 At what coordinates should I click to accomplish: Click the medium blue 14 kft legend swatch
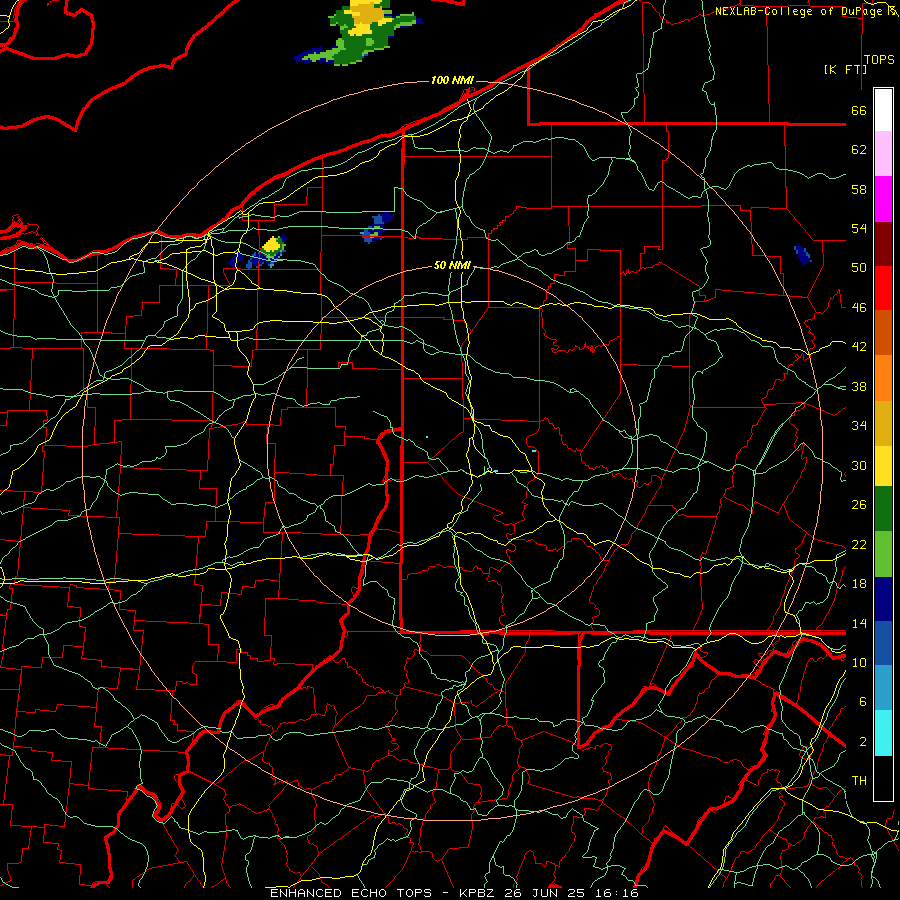pos(883,643)
